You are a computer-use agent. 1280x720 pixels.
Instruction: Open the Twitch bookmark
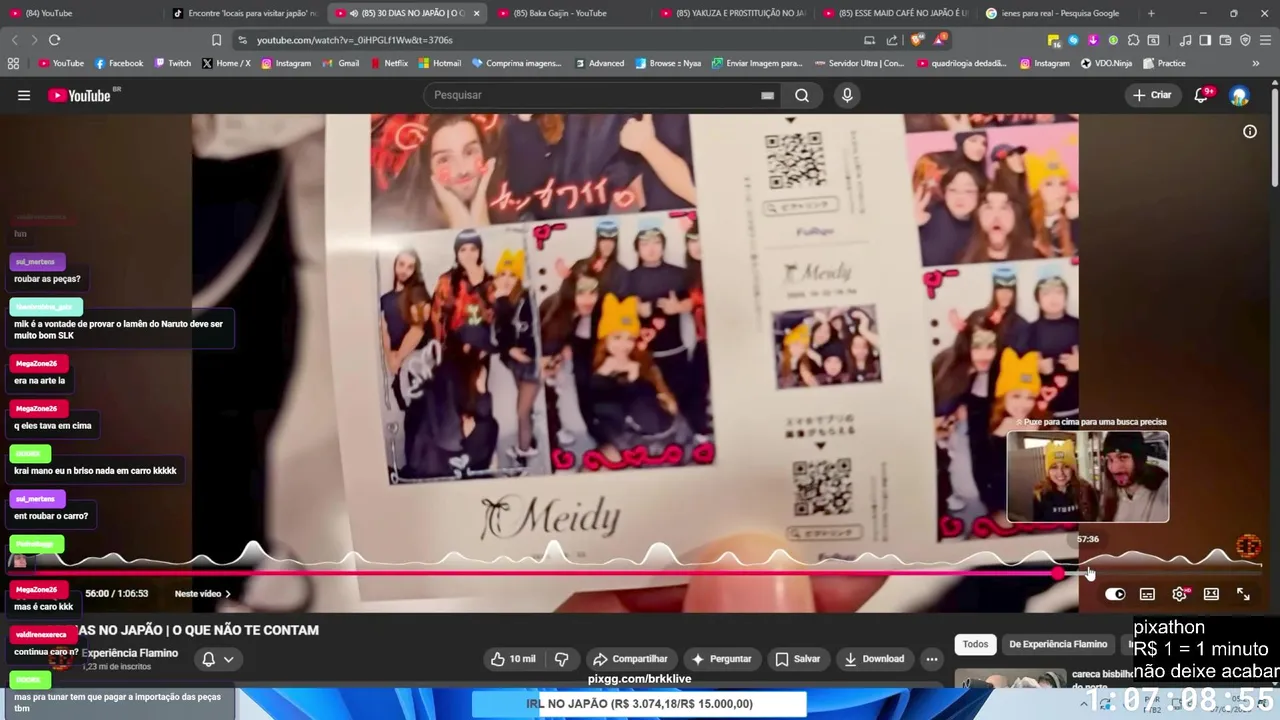click(173, 63)
